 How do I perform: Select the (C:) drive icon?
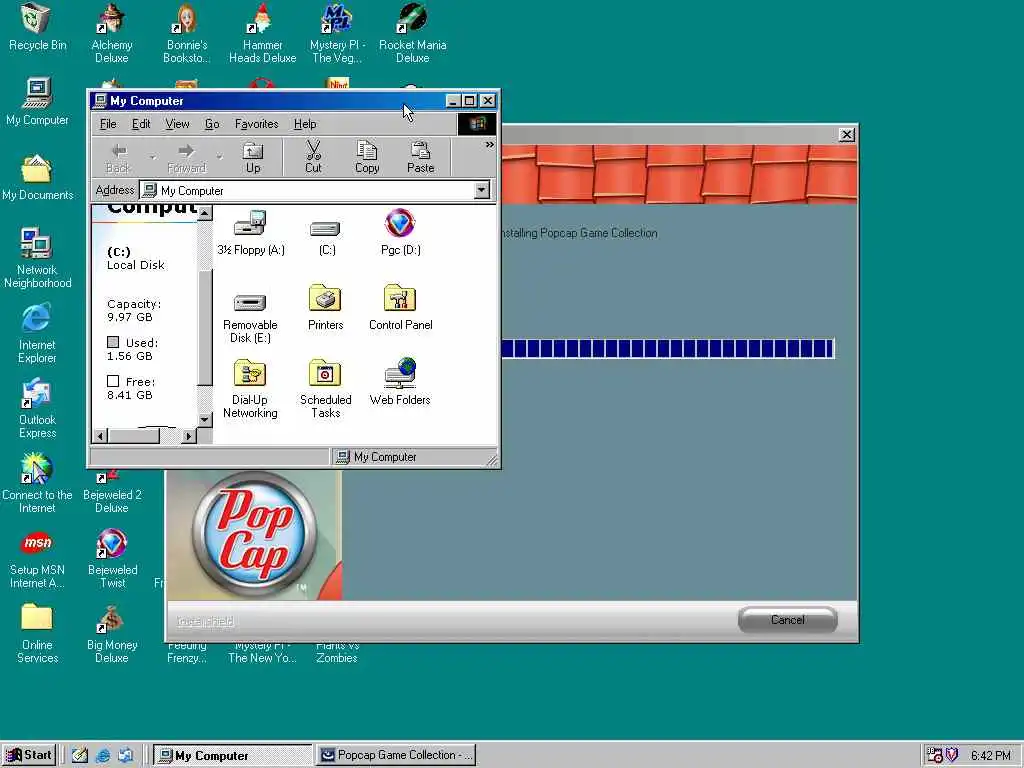point(326,236)
